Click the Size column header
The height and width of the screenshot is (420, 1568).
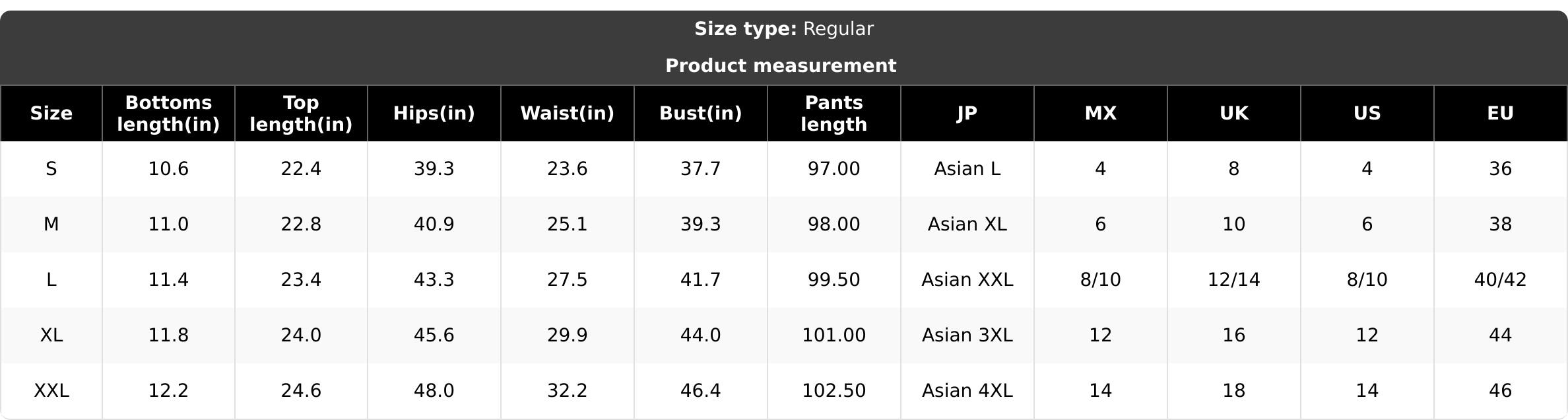tap(51, 114)
